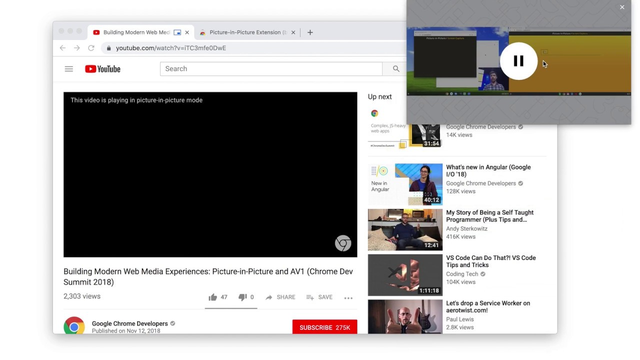Click the address bar lock icon
Viewport: 640px width, 360px height.
pos(109,48)
